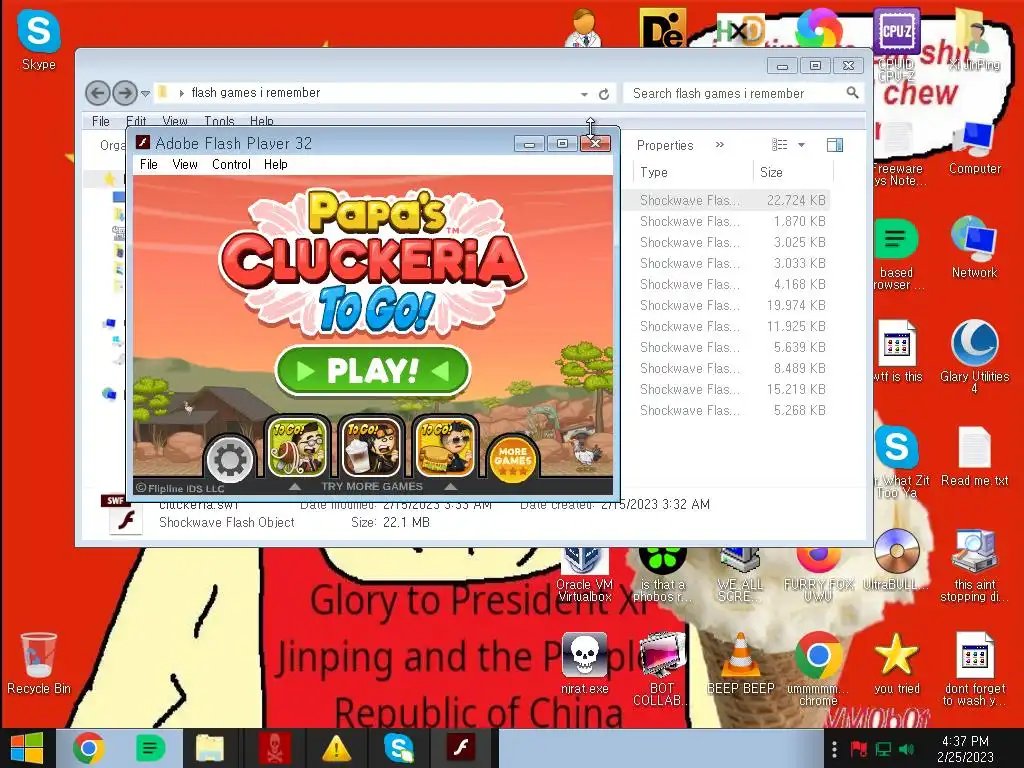Screen dimensions: 1024x768
Task: Select the ummmmm... chrome desktop shortcut
Action: pos(818,669)
